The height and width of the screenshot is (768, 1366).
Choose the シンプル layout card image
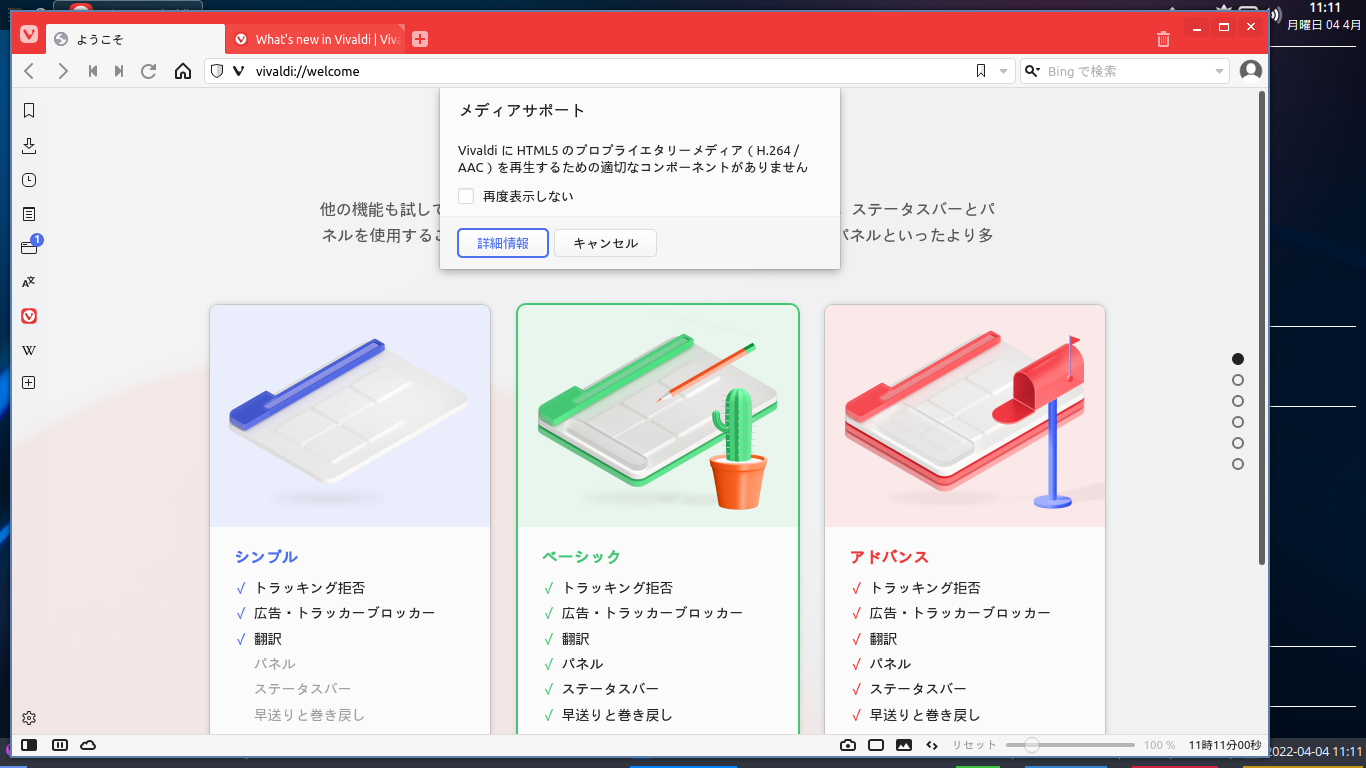[x=350, y=416]
